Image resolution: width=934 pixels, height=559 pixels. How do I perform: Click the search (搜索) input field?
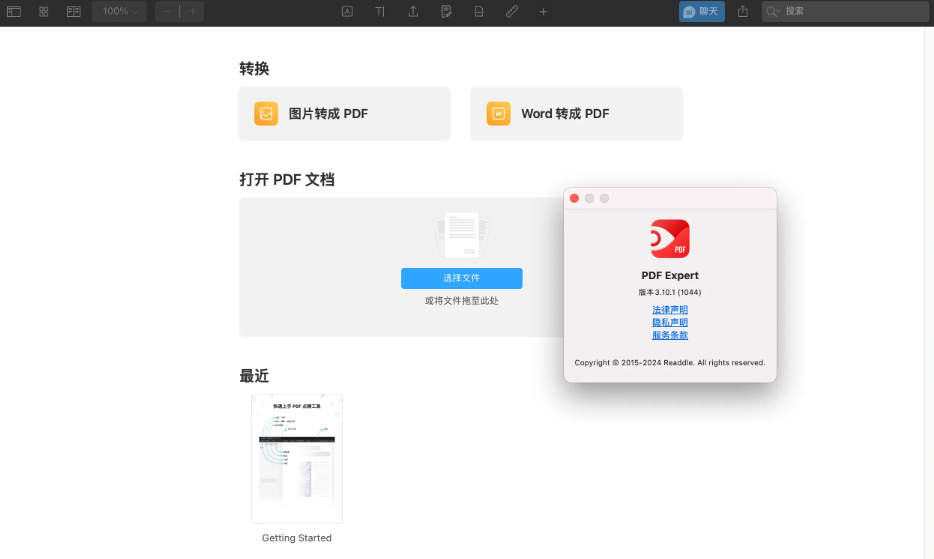pyautogui.click(x=845, y=11)
